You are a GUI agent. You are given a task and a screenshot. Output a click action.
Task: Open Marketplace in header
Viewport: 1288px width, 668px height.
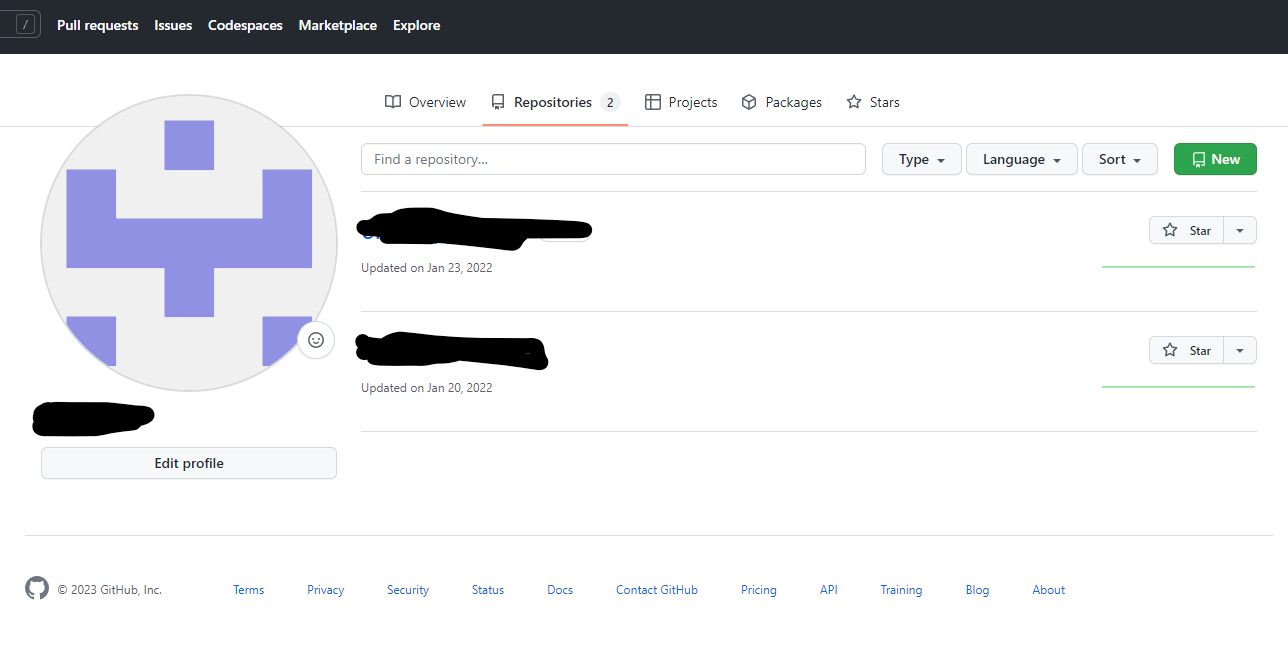coord(338,25)
